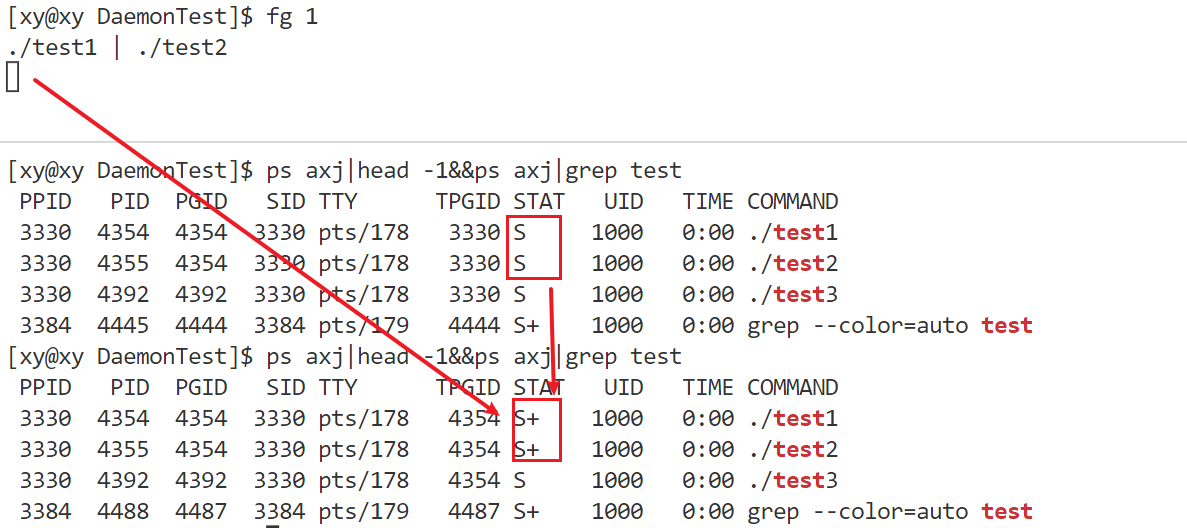Select PID 4355 in the first output
1187x528 pixels.
click(x=123, y=264)
